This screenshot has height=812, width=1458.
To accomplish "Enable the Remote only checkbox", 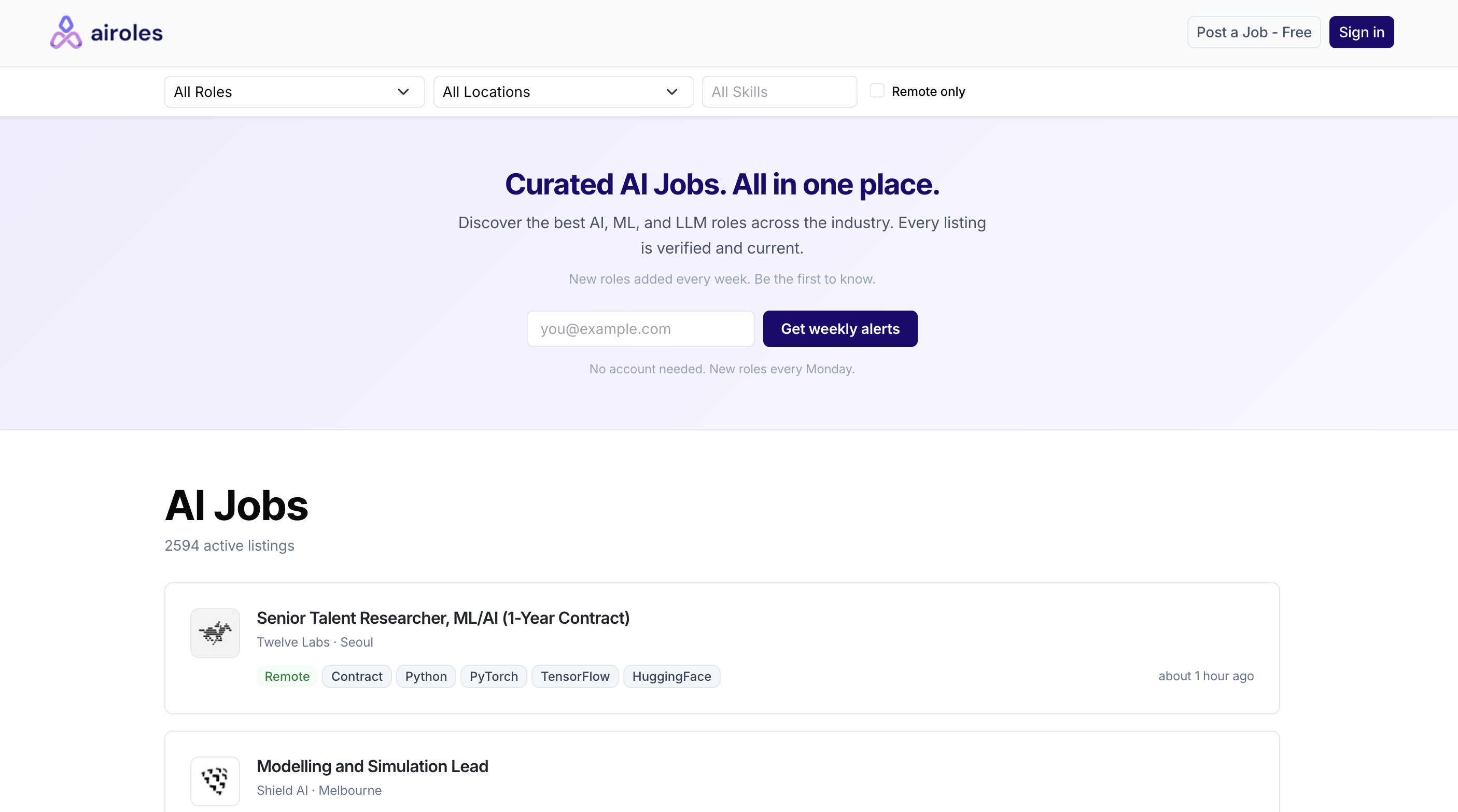I will click(877, 91).
